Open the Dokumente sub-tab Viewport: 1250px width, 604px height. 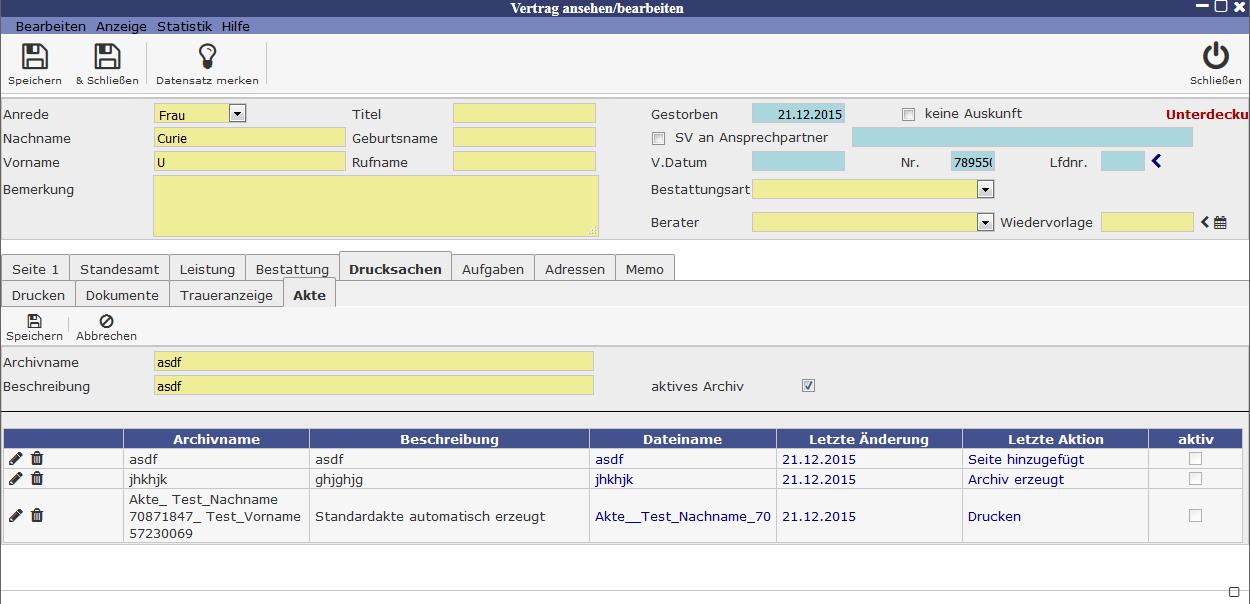pyautogui.click(x=122, y=295)
